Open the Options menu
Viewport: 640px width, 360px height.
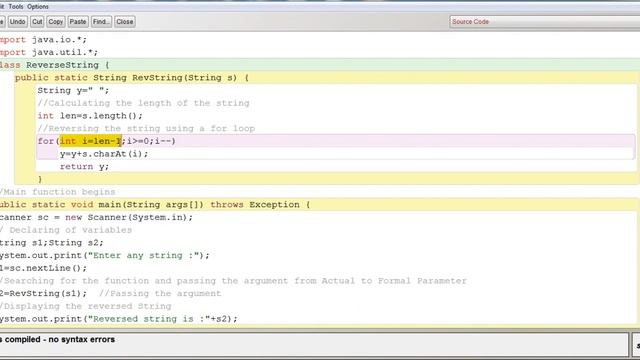[38, 7]
